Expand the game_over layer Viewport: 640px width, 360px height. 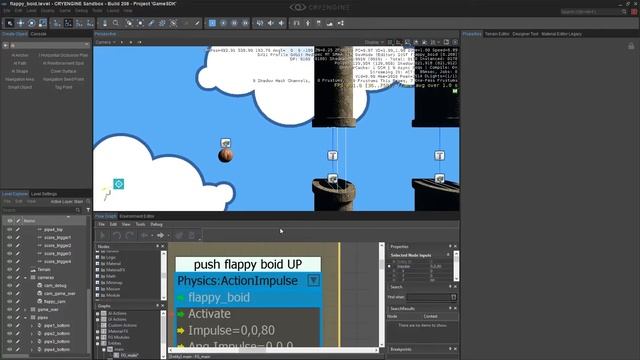point(26,309)
